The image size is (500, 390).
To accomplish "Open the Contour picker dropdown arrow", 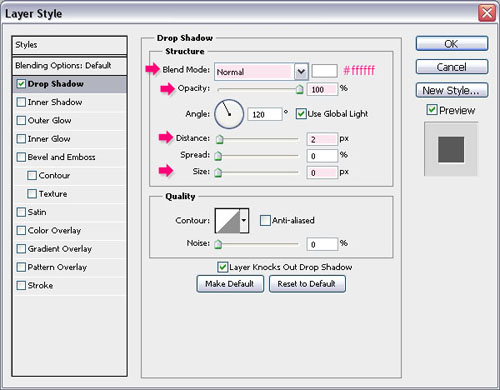I will (244, 221).
